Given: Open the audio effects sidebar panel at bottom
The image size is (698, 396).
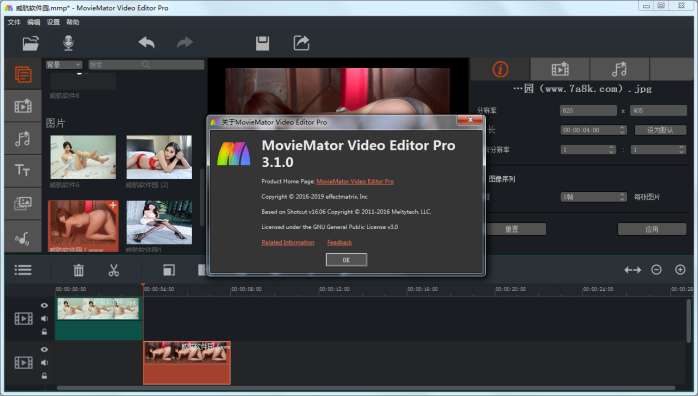Looking at the screenshot, I should (x=23, y=237).
